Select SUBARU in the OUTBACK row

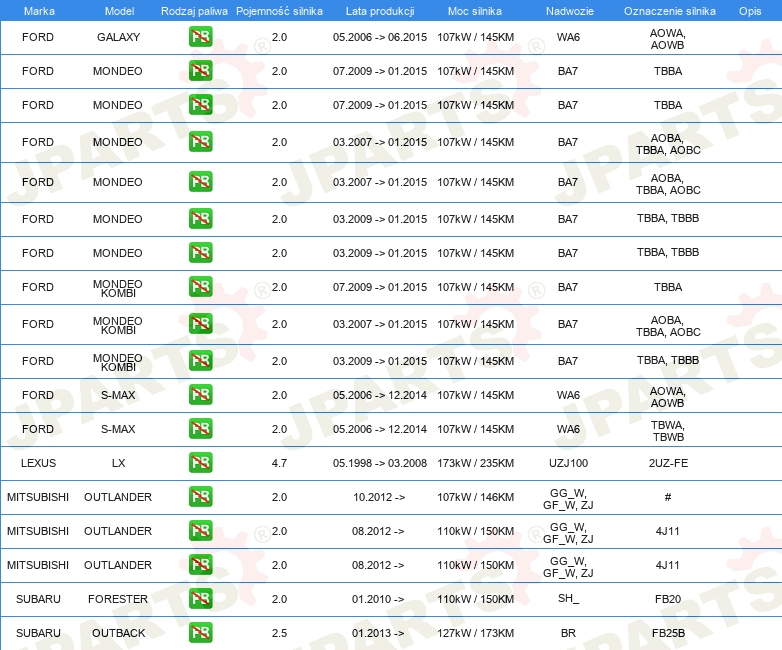coord(38,633)
